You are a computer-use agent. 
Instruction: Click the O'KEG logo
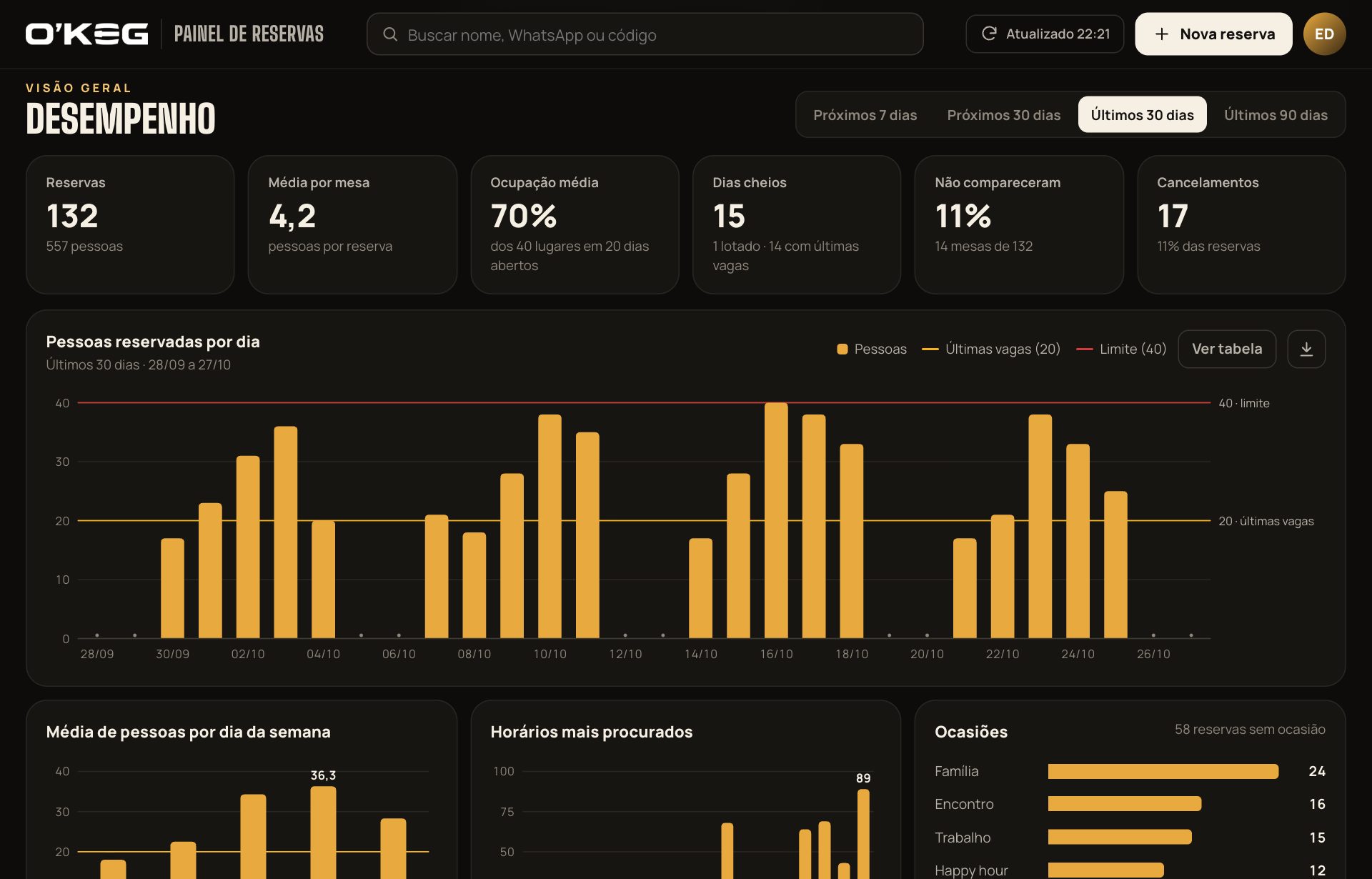click(86, 34)
